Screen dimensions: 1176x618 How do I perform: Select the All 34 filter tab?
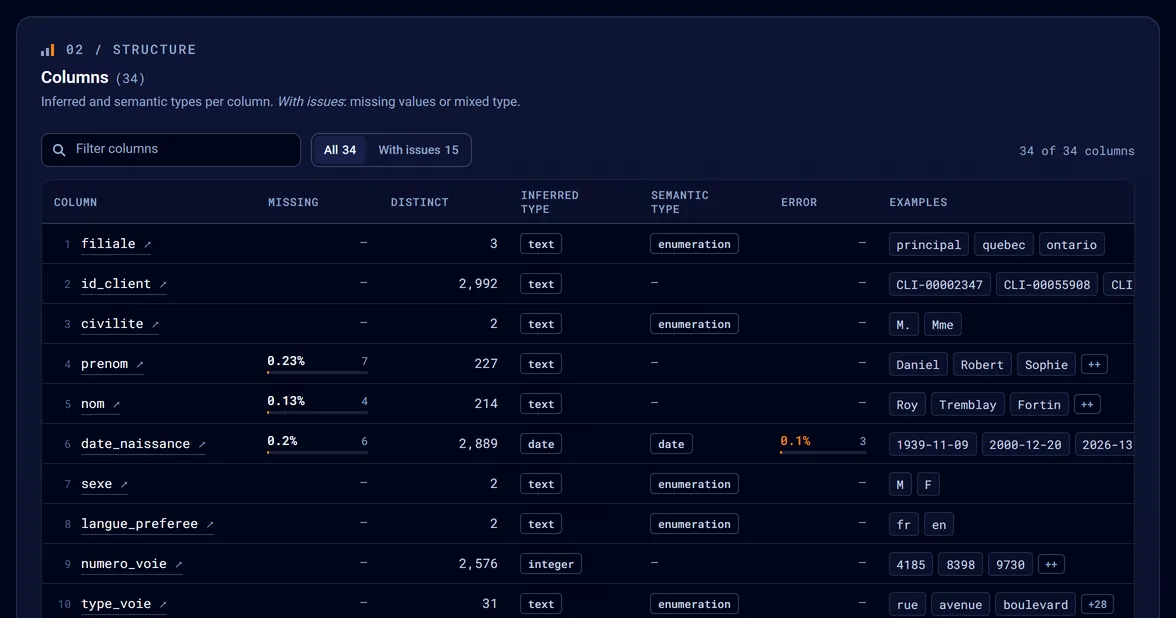tap(340, 150)
